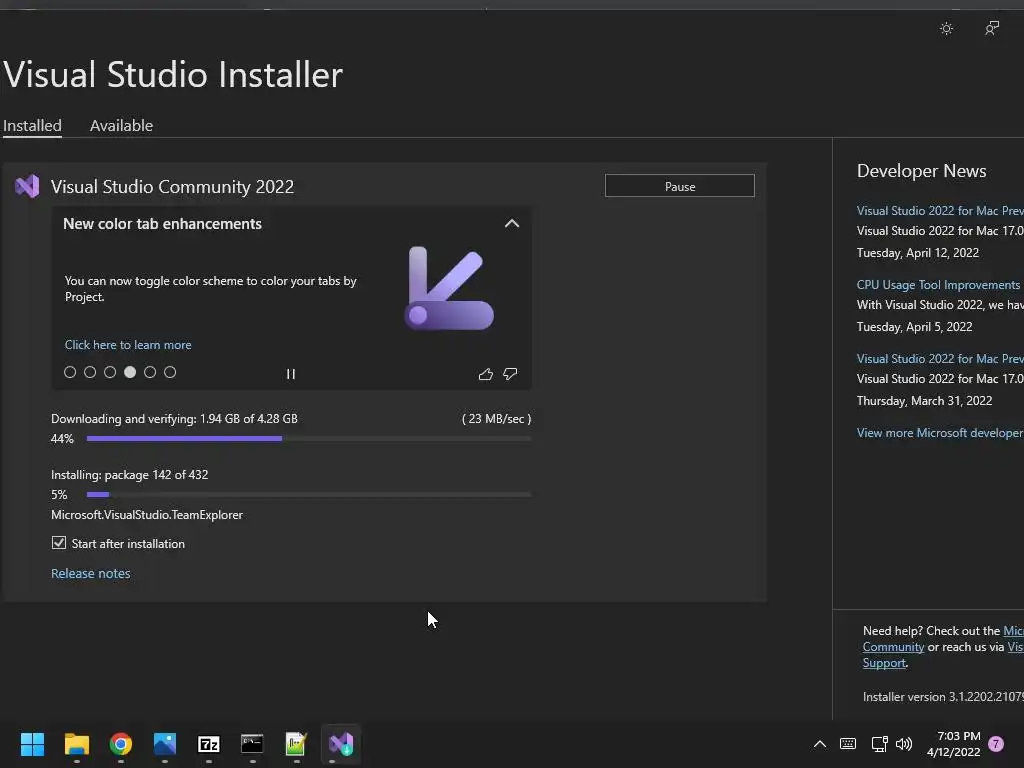Uncheck Start after installation
The height and width of the screenshot is (768, 1024).
point(59,543)
